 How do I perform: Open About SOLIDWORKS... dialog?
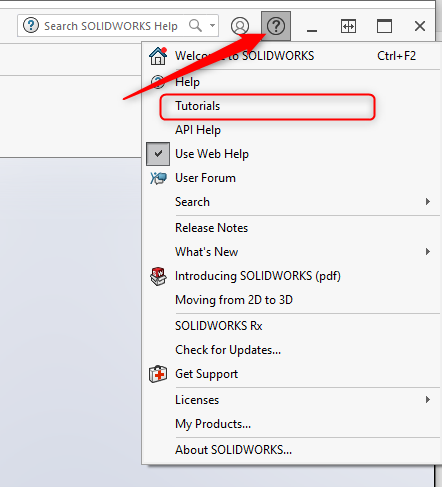(x=233, y=450)
